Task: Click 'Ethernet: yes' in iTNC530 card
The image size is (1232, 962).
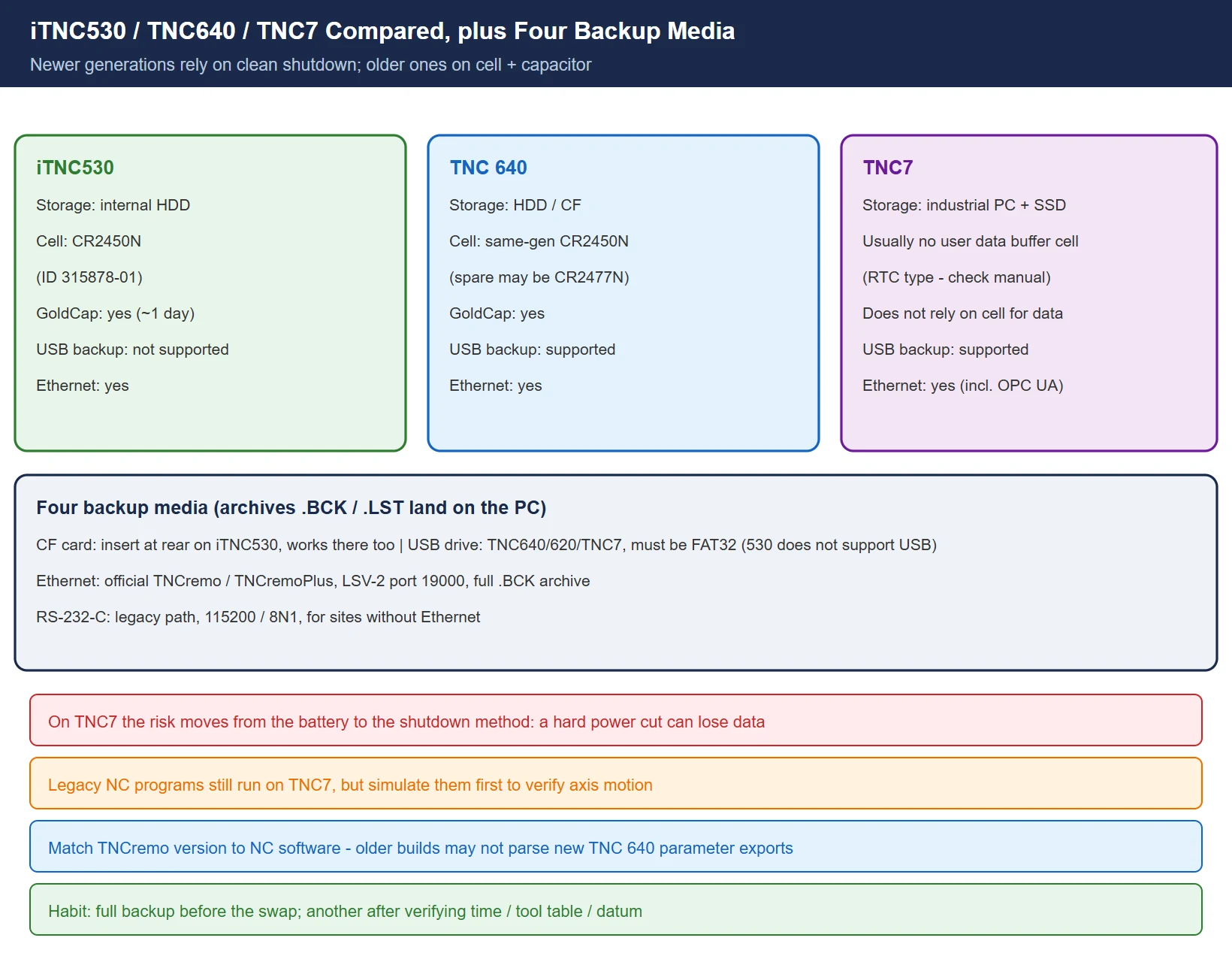Action: pos(83,386)
